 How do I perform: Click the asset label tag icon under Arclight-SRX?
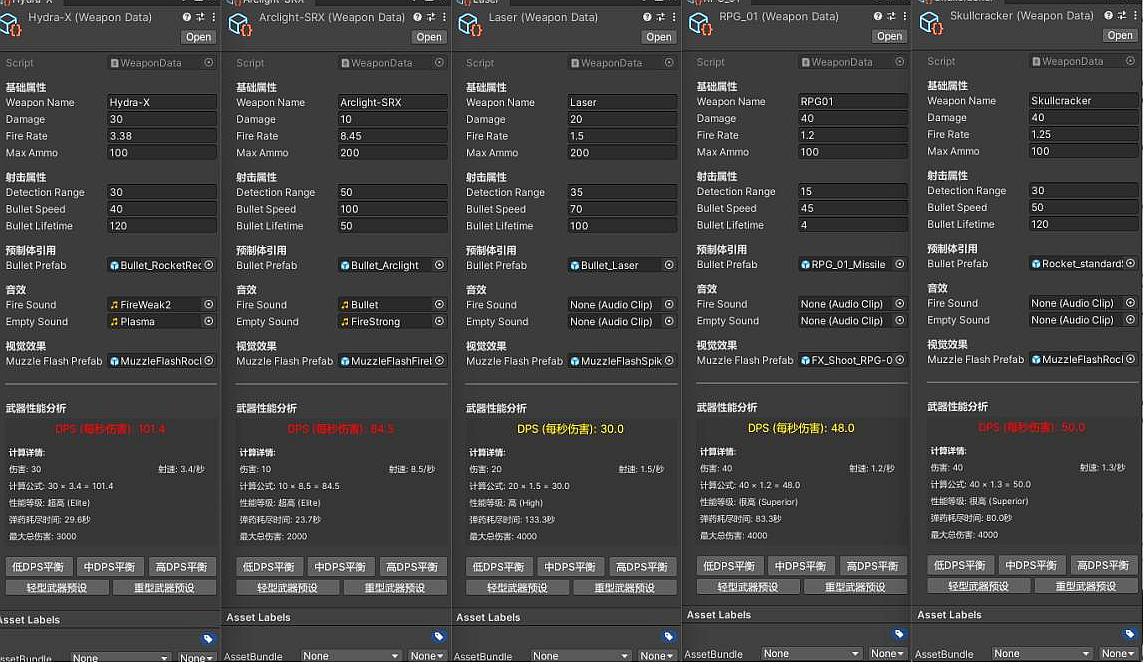tap(438, 636)
